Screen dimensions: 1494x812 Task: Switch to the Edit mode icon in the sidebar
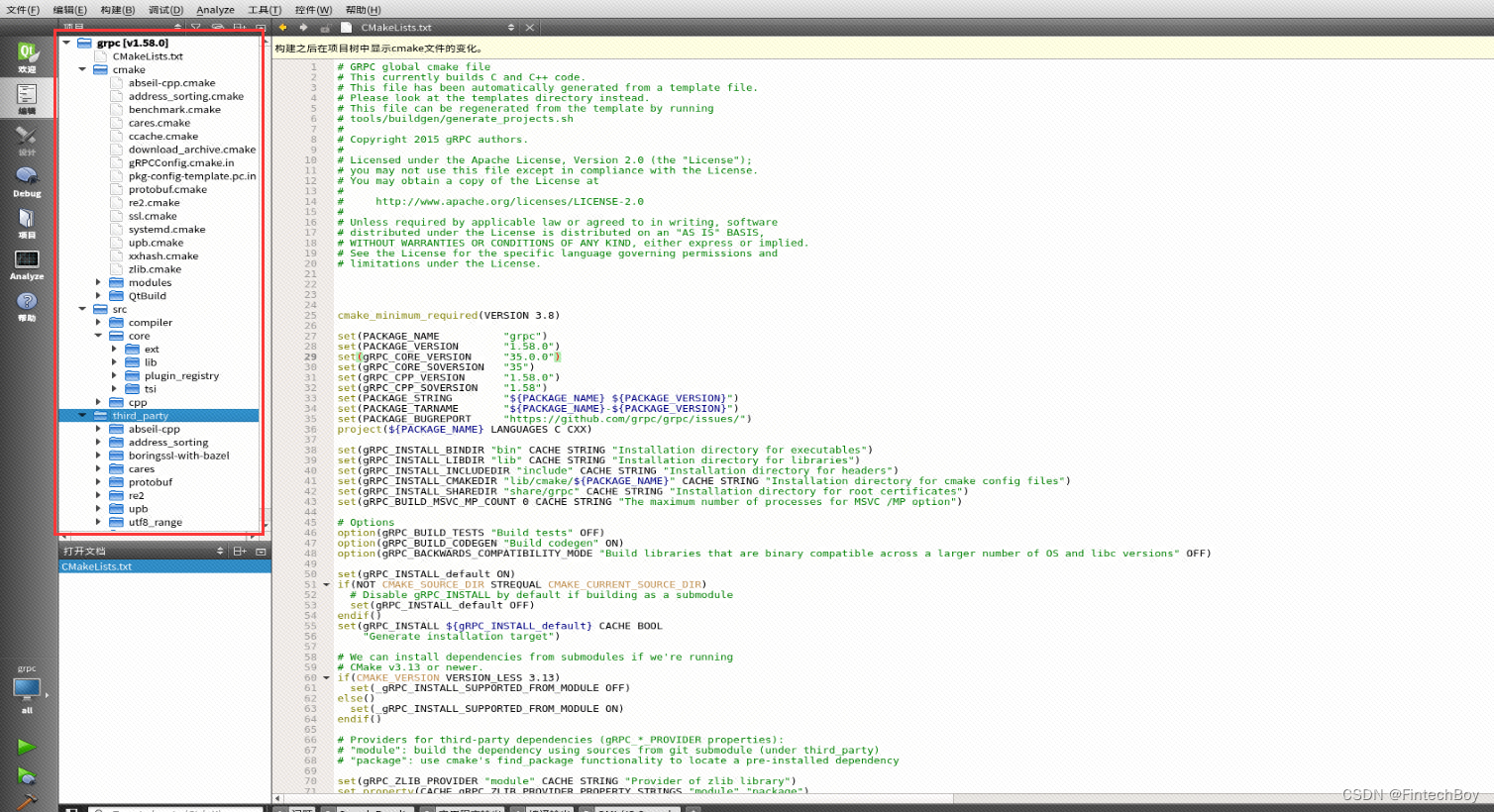coord(27,98)
